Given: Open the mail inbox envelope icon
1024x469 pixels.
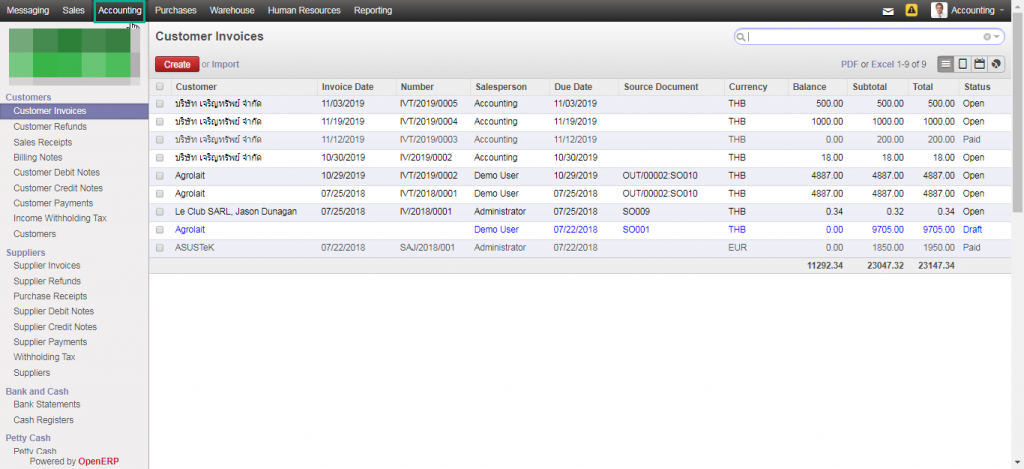Looking at the screenshot, I should pyautogui.click(x=888, y=11).
